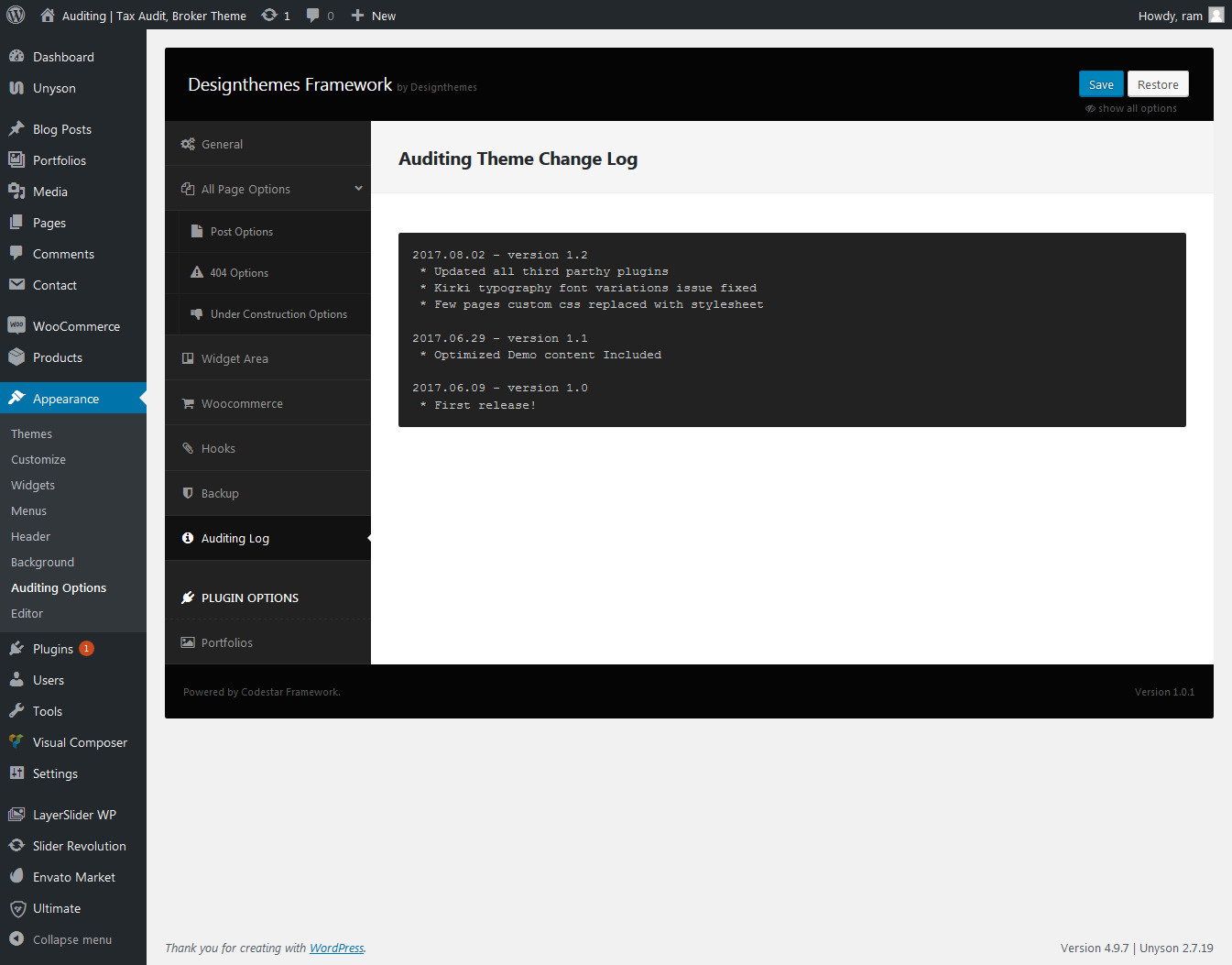Follow the WordPress footer link
The width and height of the screenshot is (1232, 965).
point(336,948)
